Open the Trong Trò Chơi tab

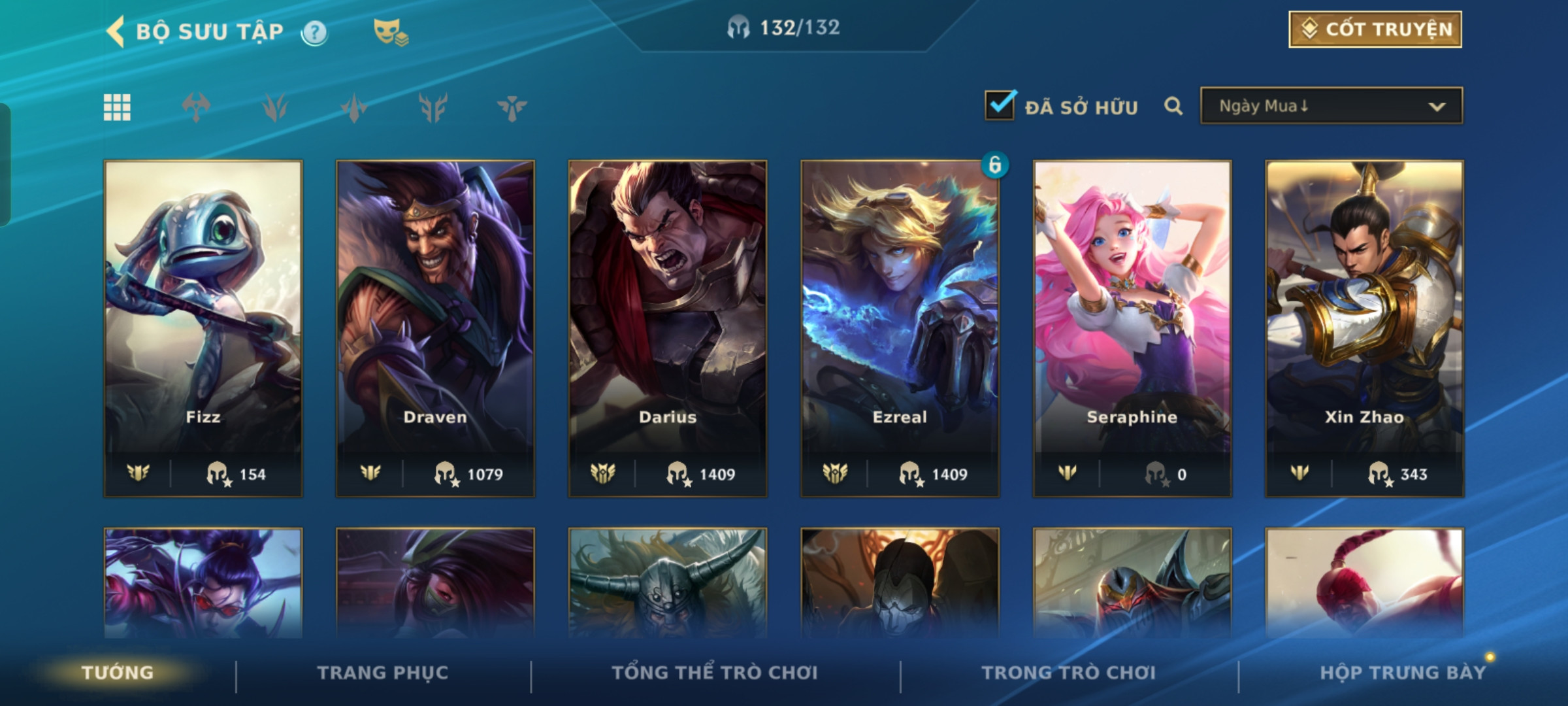click(x=1069, y=673)
